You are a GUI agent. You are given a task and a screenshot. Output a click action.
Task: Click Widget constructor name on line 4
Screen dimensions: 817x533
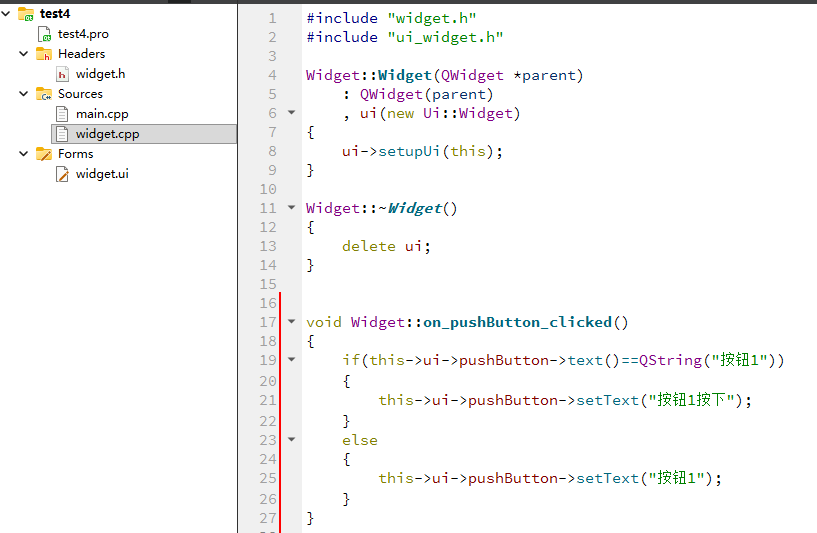pos(405,76)
